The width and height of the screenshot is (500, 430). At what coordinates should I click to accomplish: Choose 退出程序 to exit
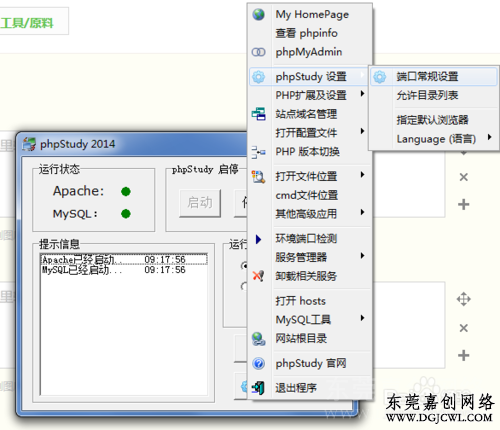pos(311,388)
